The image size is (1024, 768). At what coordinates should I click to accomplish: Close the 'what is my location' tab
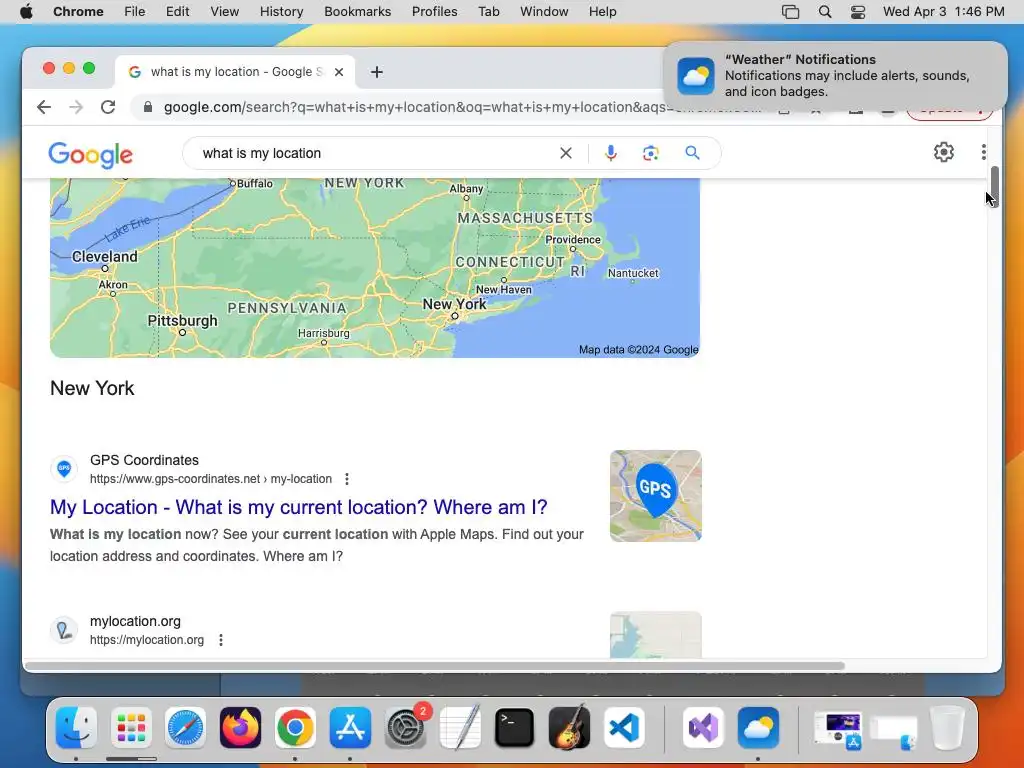[x=339, y=72]
